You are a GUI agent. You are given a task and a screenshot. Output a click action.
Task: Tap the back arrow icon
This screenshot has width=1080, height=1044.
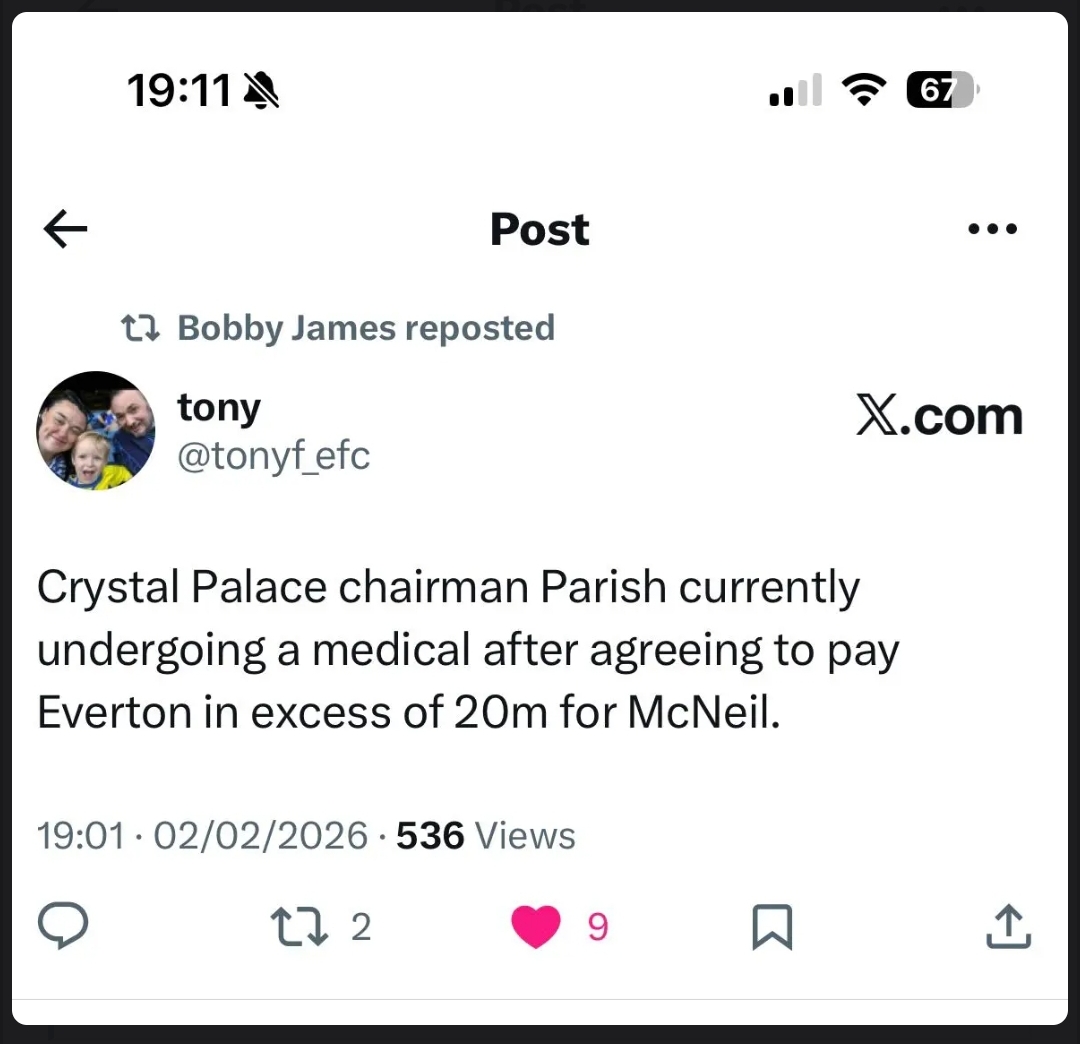tap(66, 230)
